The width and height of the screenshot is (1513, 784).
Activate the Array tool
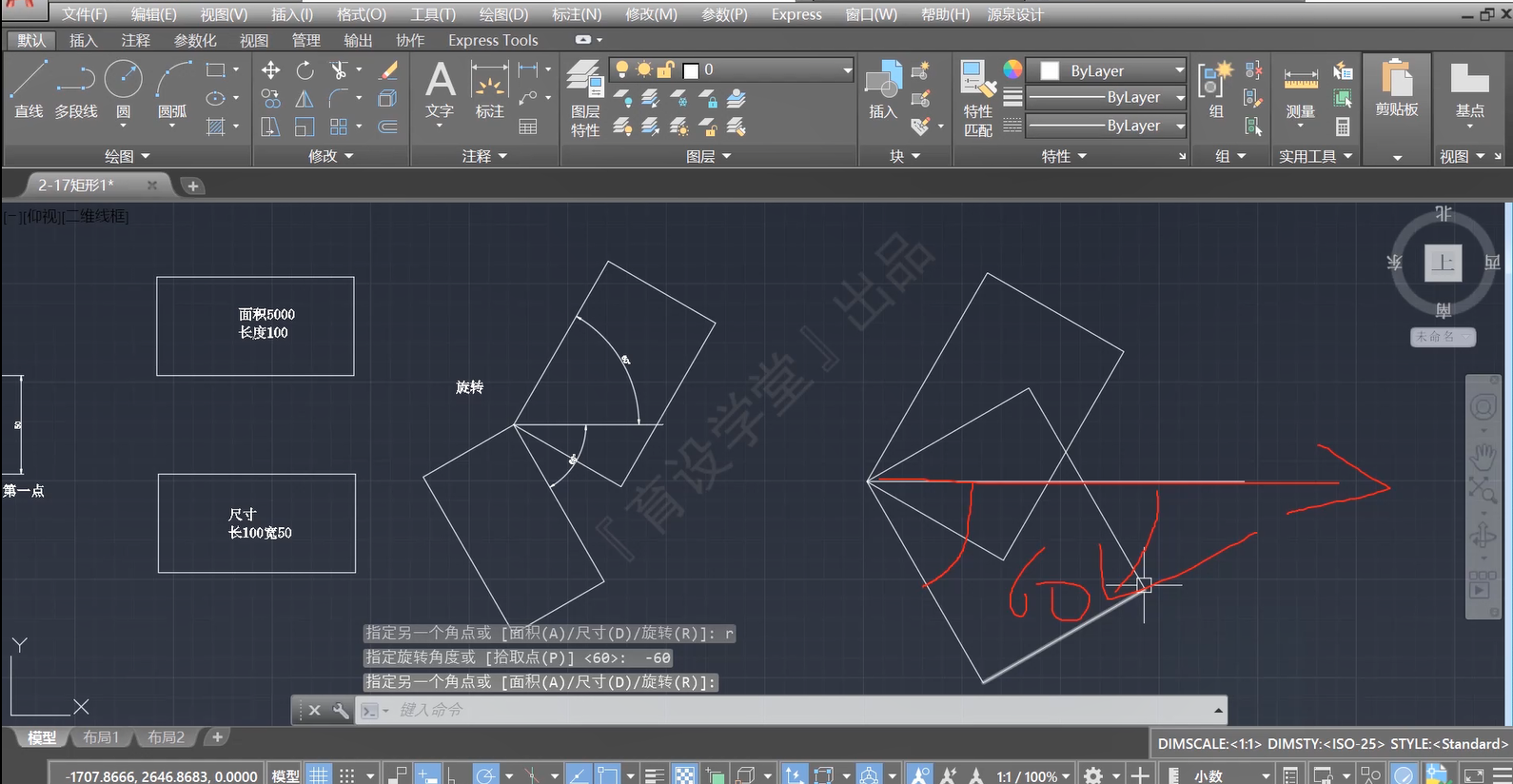pyautogui.click(x=339, y=127)
